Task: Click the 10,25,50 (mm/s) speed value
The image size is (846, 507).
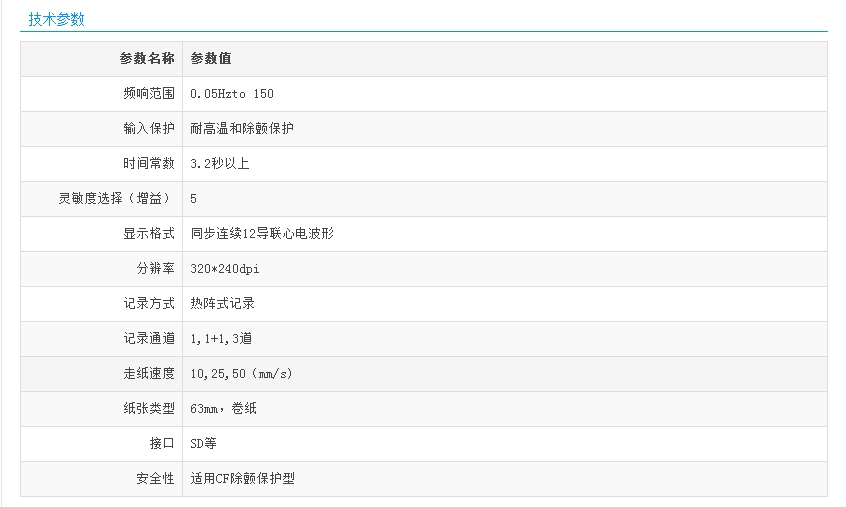Action: [241, 374]
